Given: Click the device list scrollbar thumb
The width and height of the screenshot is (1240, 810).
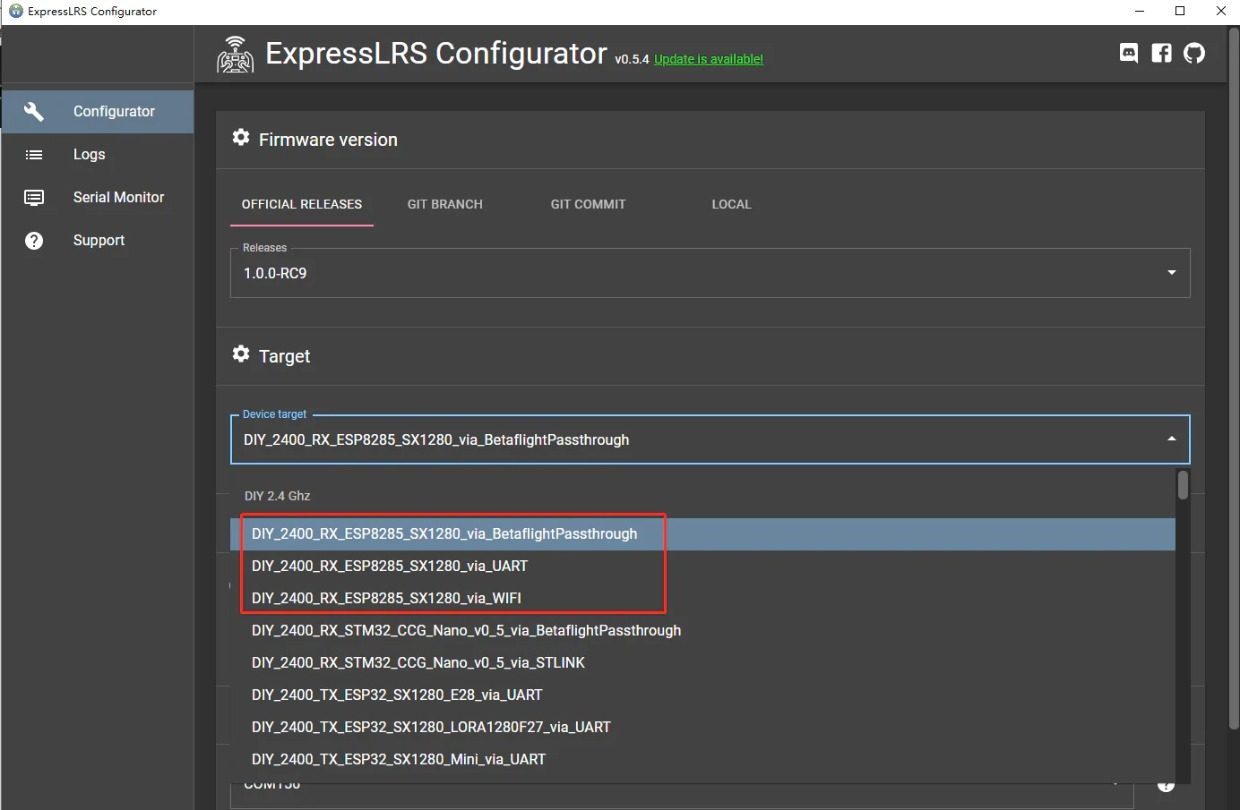Looking at the screenshot, I should [x=1183, y=485].
